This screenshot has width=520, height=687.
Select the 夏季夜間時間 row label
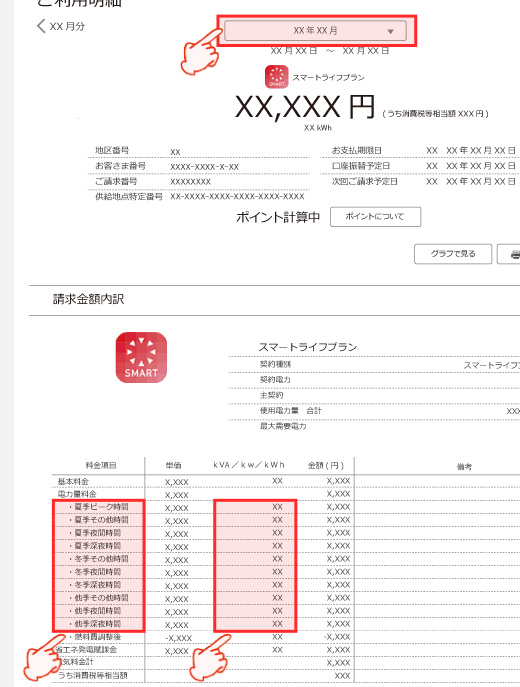coord(95,533)
